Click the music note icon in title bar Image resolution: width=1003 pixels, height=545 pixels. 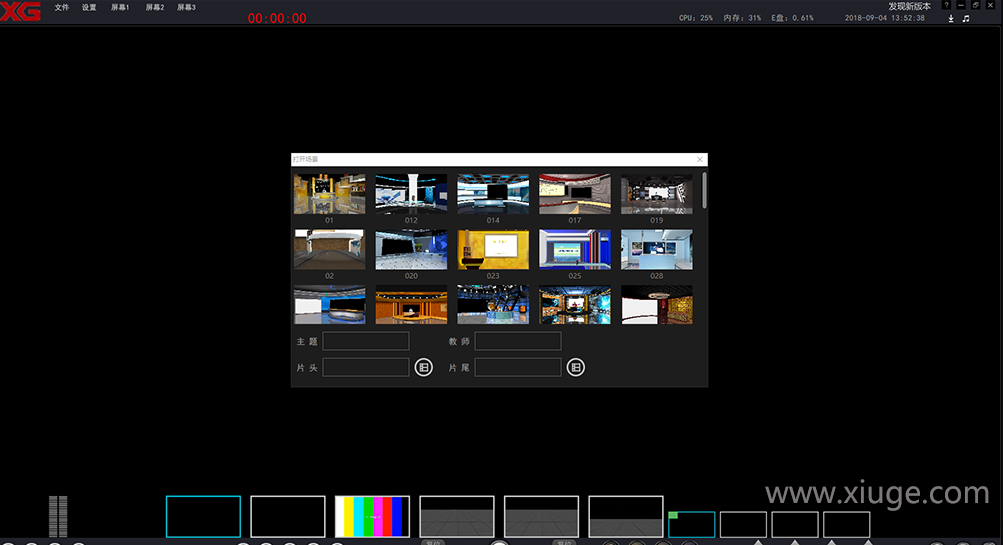[966, 19]
